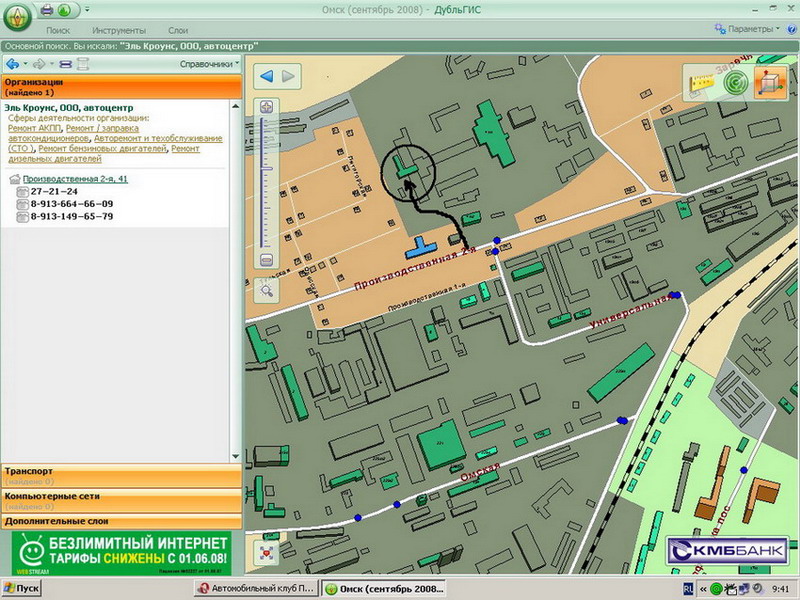The width and height of the screenshot is (800, 600).
Task: Go to previous map view arrow
Action: [x=266, y=76]
